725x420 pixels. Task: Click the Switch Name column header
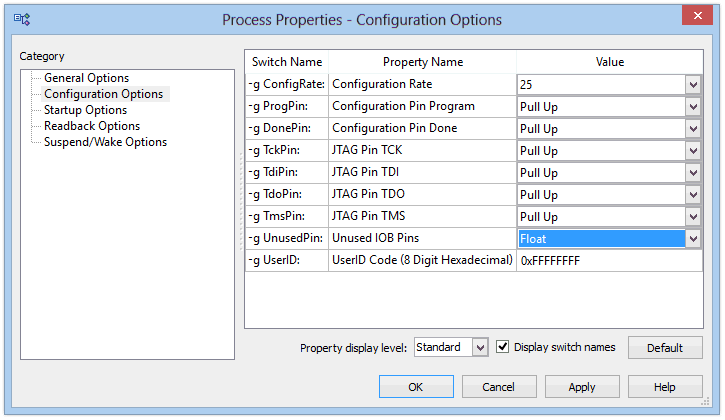pos(287,62)
